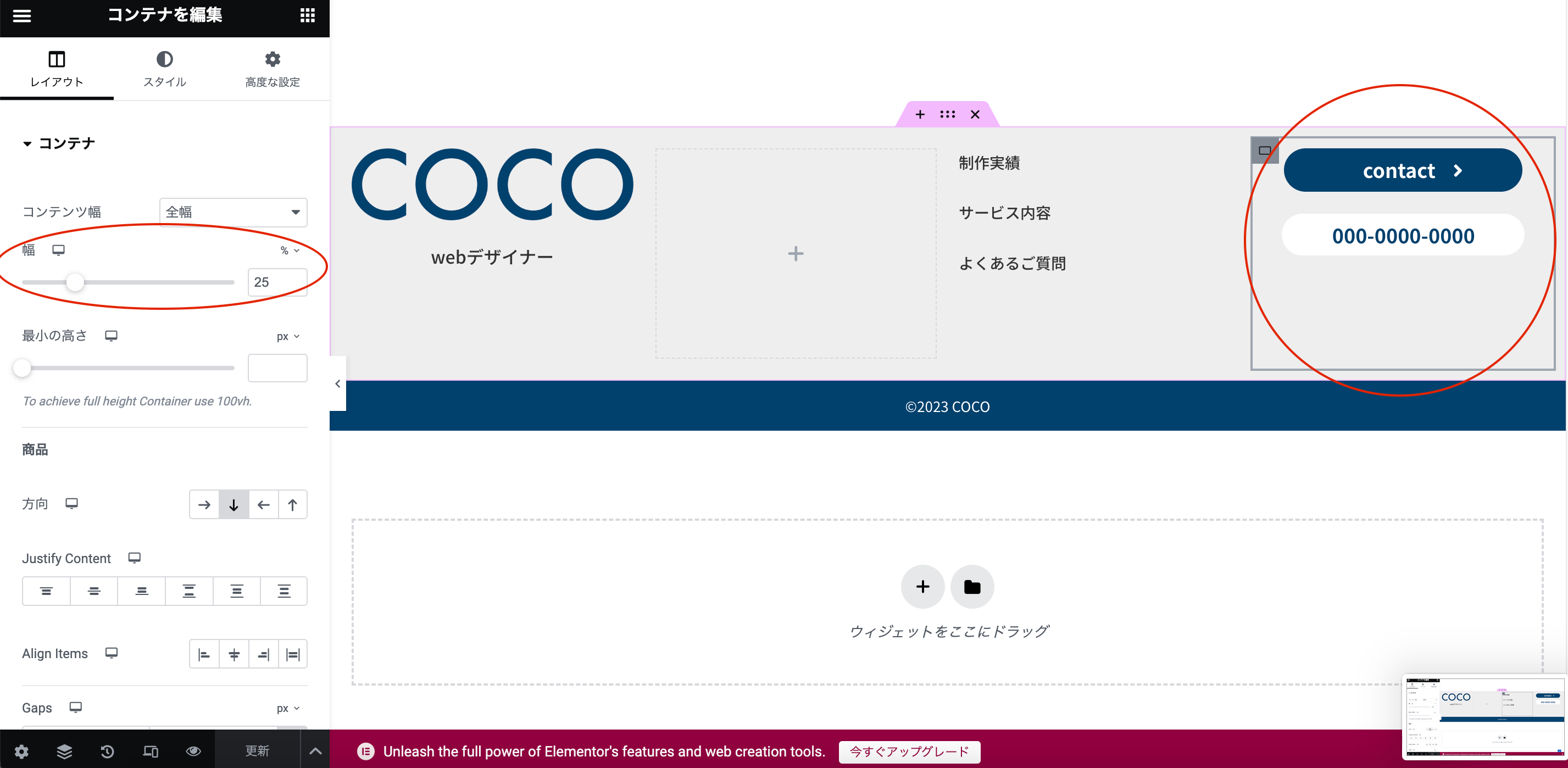
Task: Set direction to row (right arrow)
Action: (204, 504)
